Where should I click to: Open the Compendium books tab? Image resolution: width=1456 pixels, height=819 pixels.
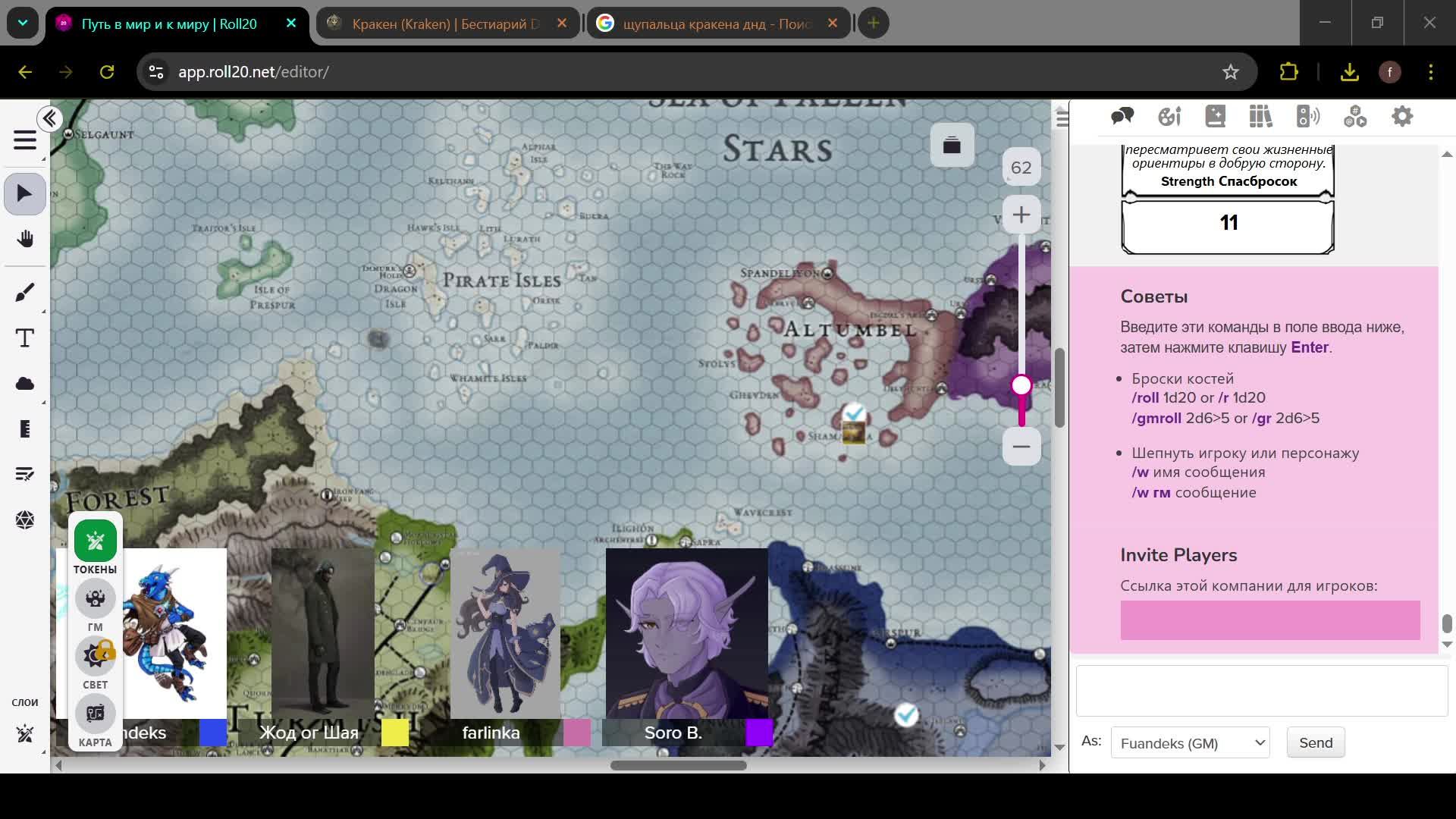(x=1260, y=117)
